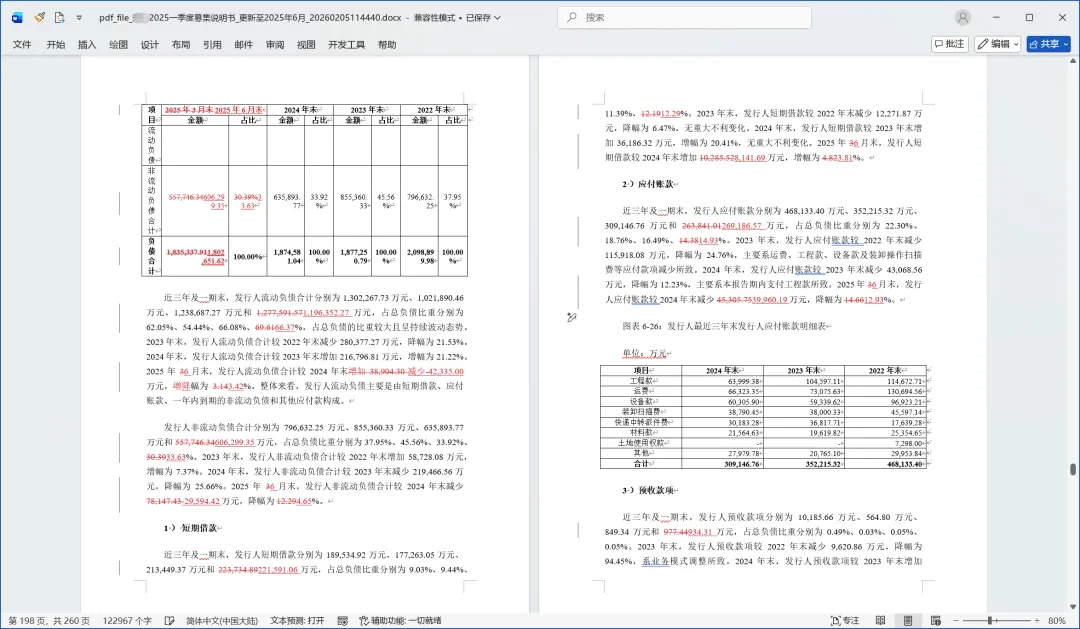Click the zoom out minus button
The width and height of the screenshot is (1080, 629).
click(955, 621)
